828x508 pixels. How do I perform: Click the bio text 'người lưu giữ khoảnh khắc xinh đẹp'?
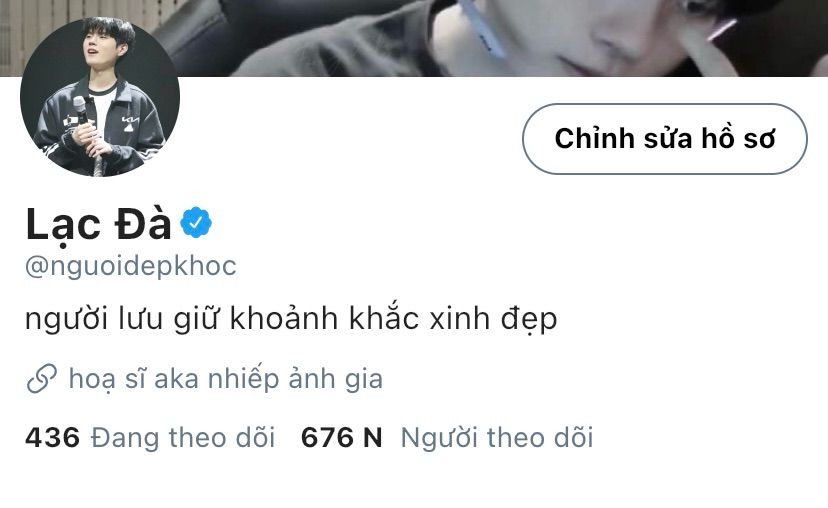click(291, 319)
